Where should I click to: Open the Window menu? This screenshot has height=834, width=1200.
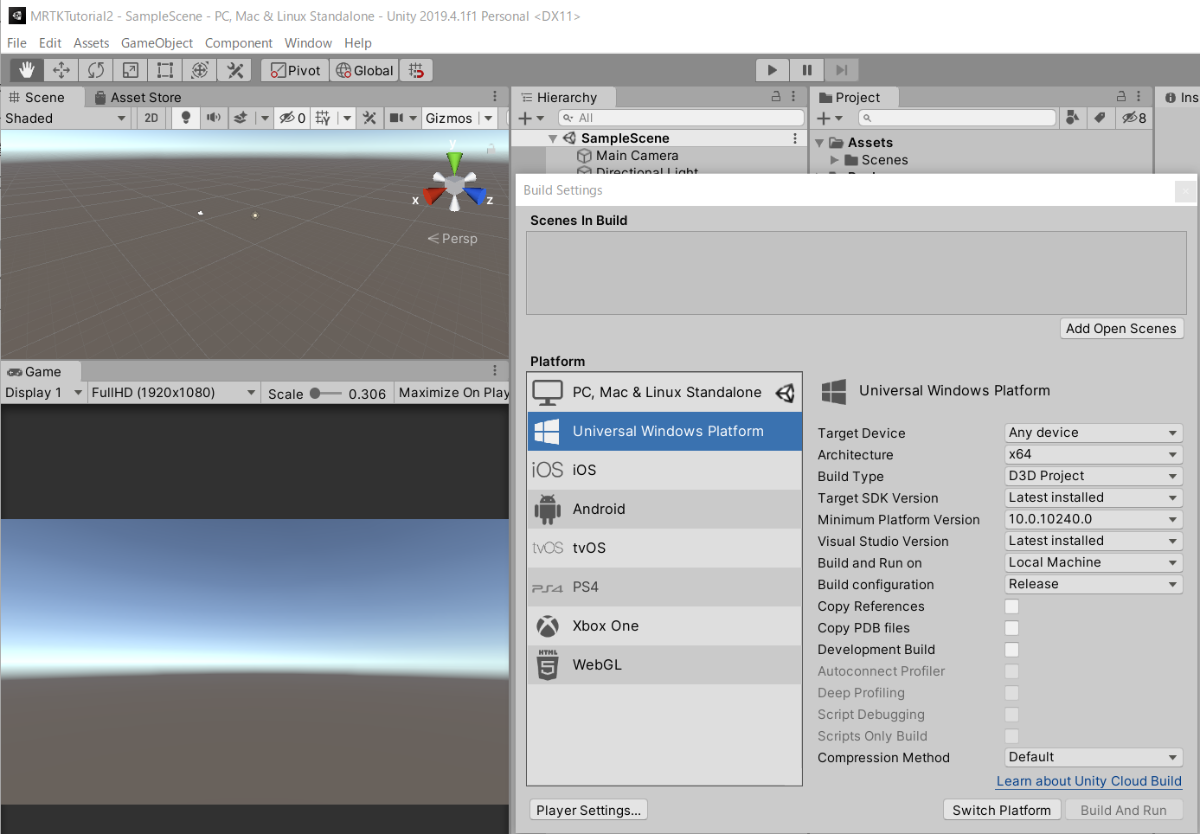(308, 43)
